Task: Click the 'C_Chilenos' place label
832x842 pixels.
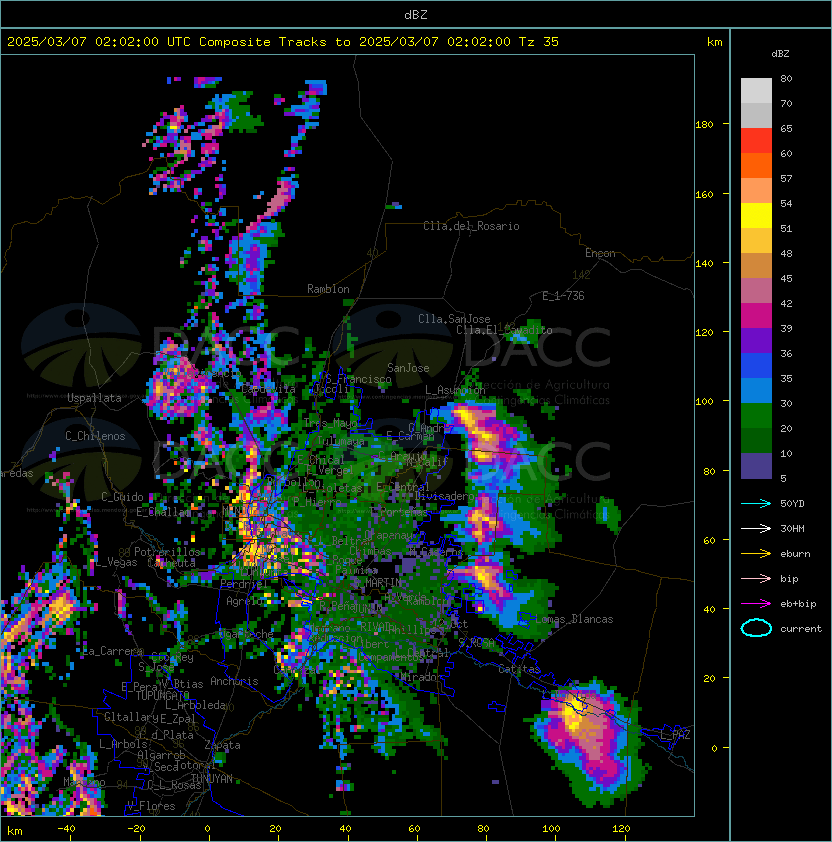Action: [x=95, y=436]
